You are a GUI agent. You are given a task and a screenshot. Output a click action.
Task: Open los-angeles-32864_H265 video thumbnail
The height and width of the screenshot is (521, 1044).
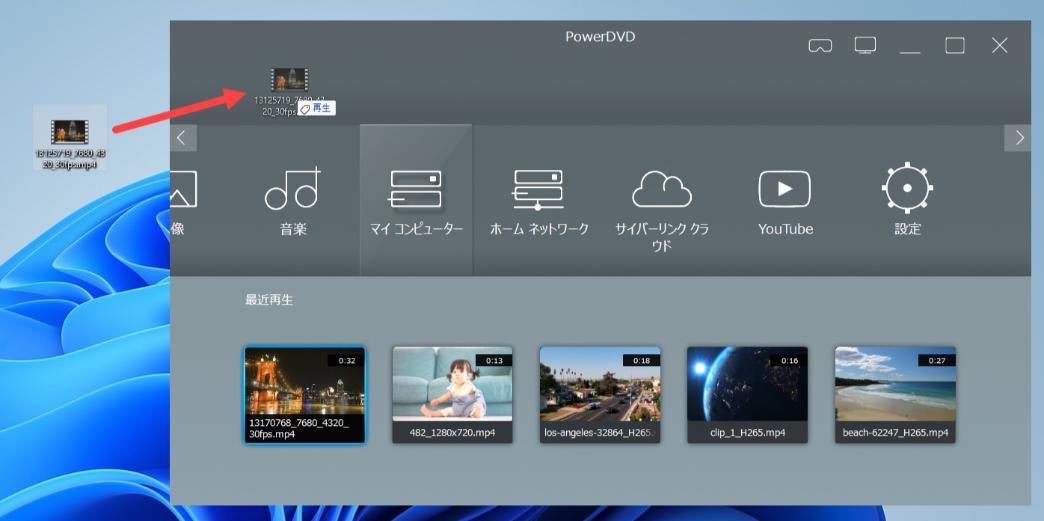[x=600, y=394]
